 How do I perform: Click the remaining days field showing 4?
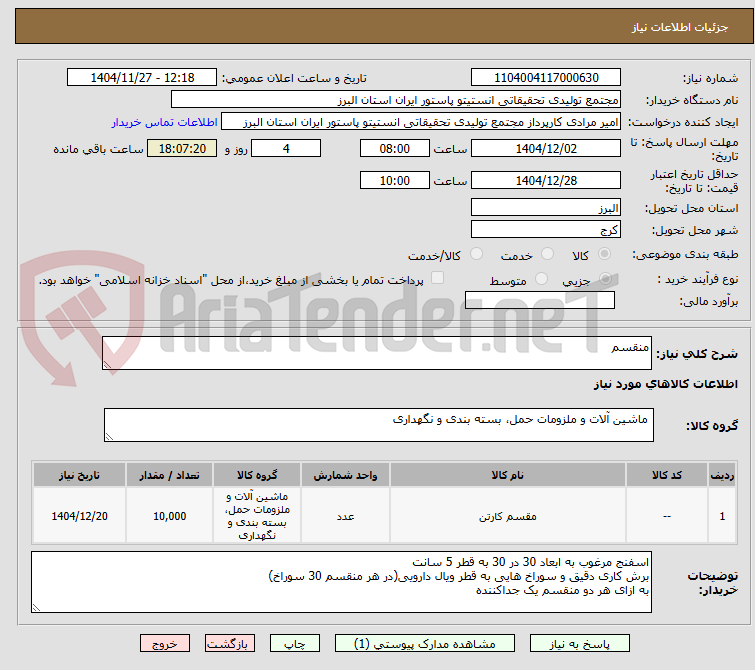286,148
